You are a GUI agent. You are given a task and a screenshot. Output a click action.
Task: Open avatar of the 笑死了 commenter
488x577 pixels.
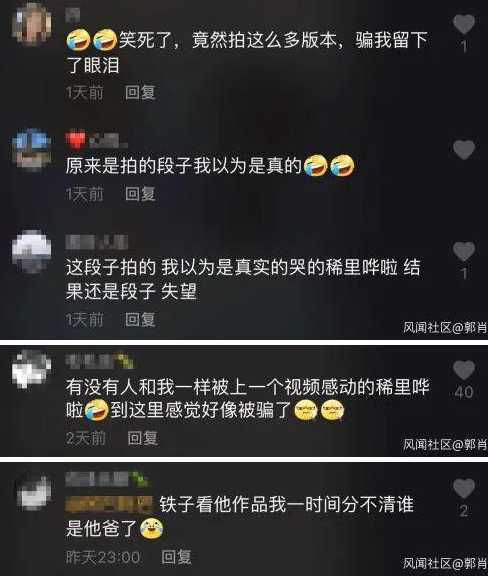pos(32,23)
